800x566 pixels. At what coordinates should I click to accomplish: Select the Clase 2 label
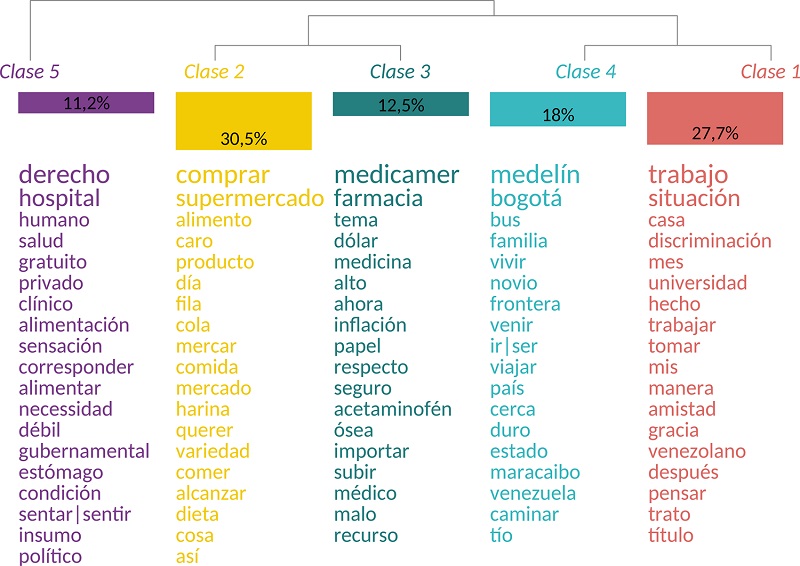tap(214, 71)
